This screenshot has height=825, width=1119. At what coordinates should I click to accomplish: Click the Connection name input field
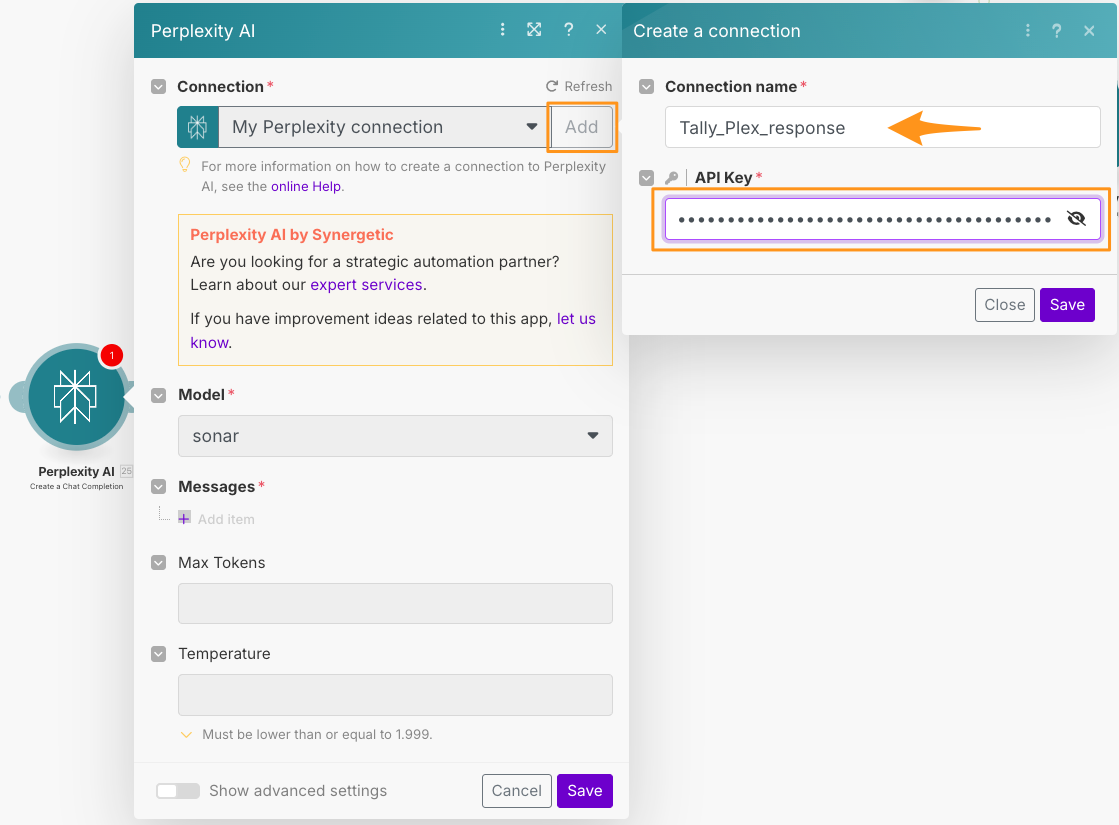click(883, 127)
